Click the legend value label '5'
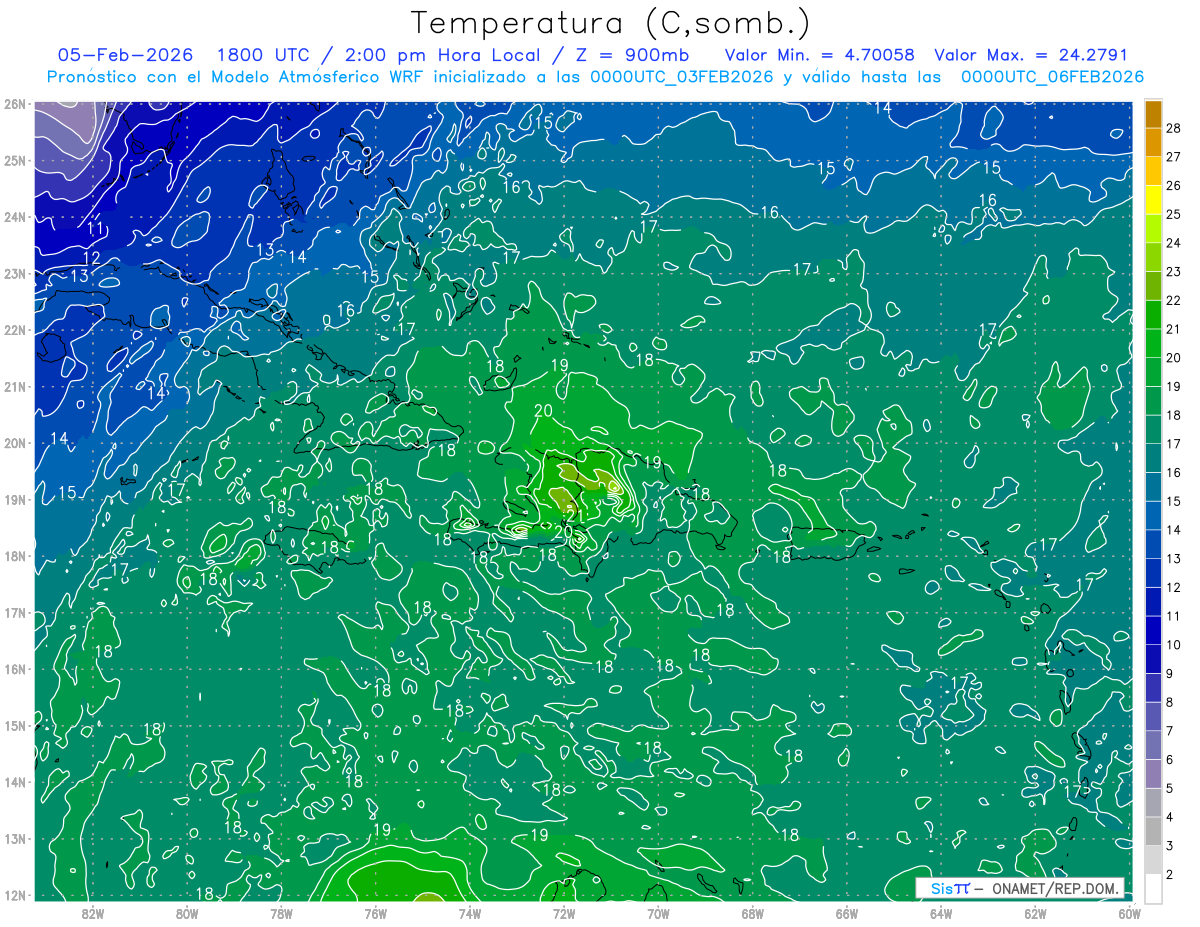 [x=1169, y=788]
